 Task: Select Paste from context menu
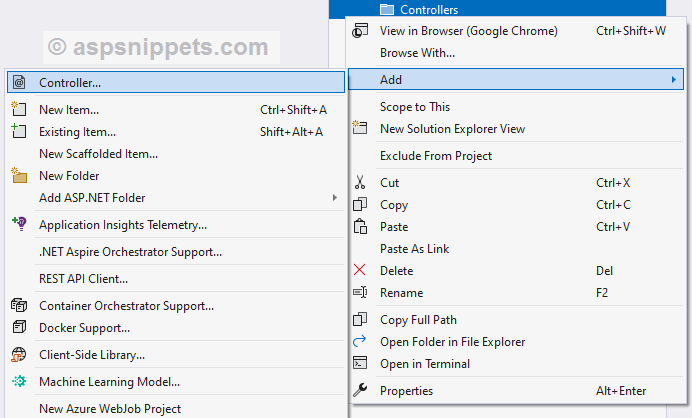(515, 227)
